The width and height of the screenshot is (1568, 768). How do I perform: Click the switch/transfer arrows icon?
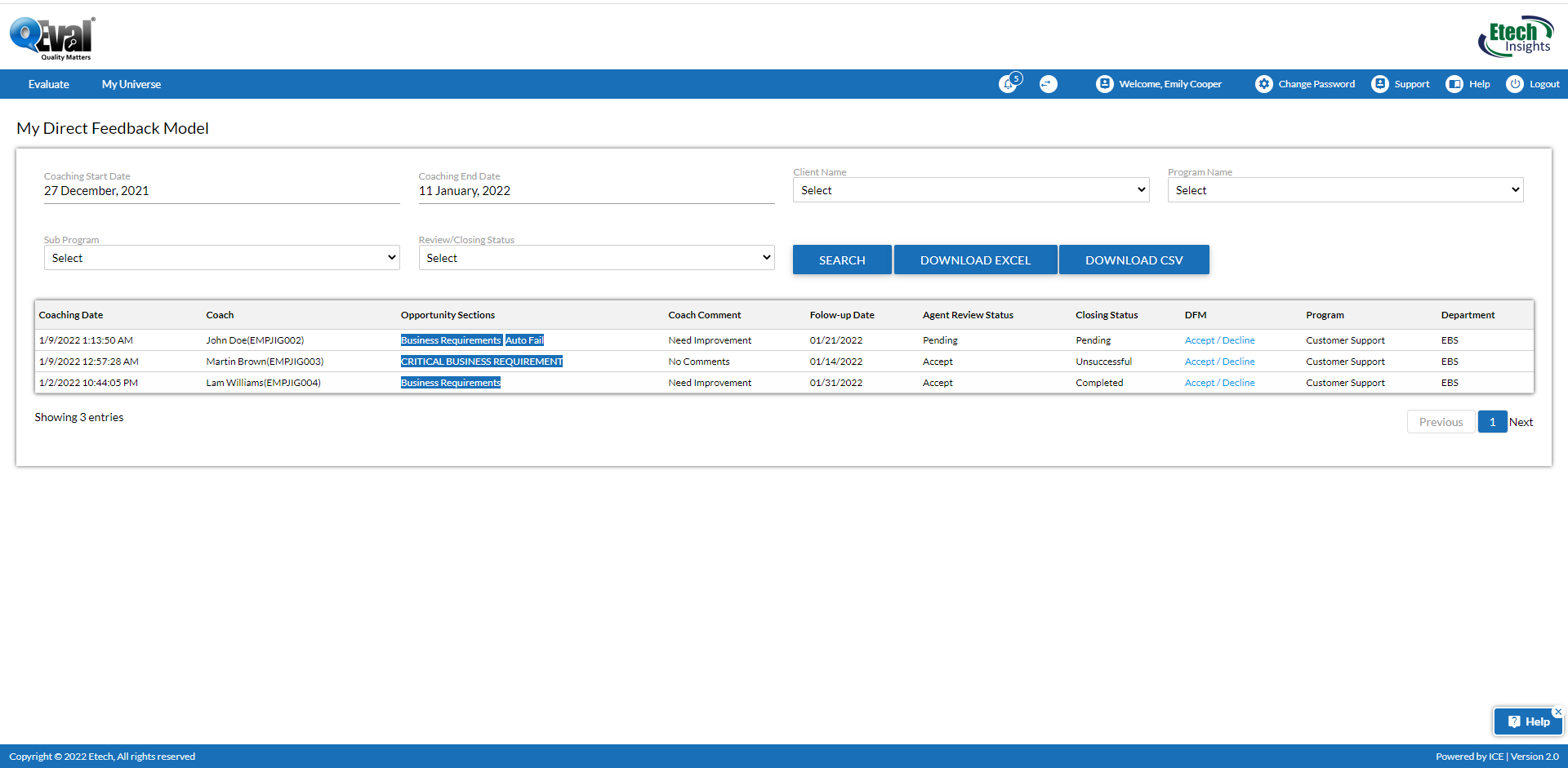tap(1048, 84)
